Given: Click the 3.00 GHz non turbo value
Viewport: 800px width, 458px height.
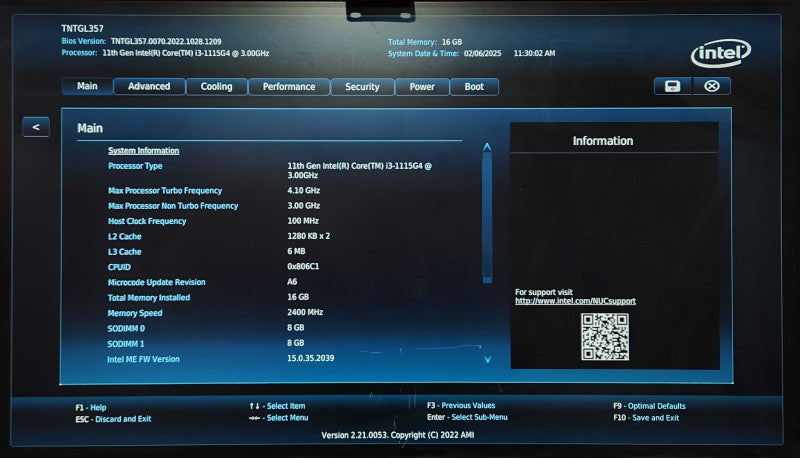Looking at the screenshot, I should click(x=304, y=206).
